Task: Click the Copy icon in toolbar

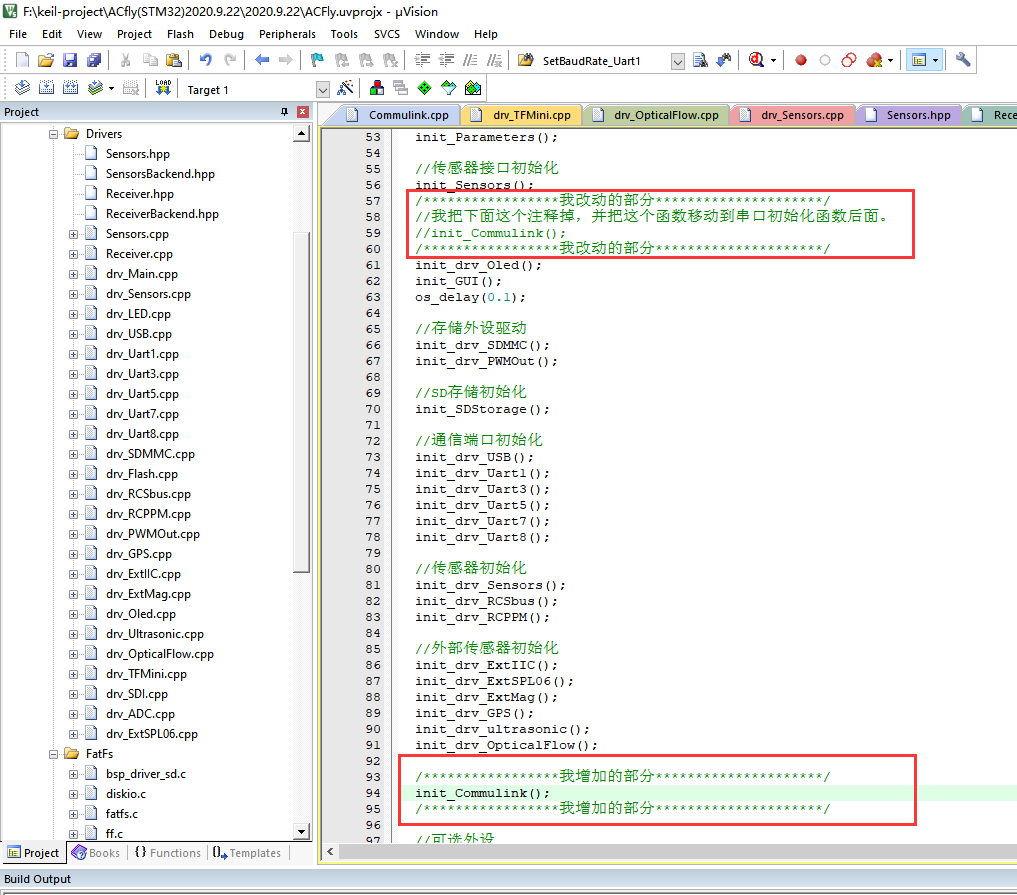Action: pos(150,60)
